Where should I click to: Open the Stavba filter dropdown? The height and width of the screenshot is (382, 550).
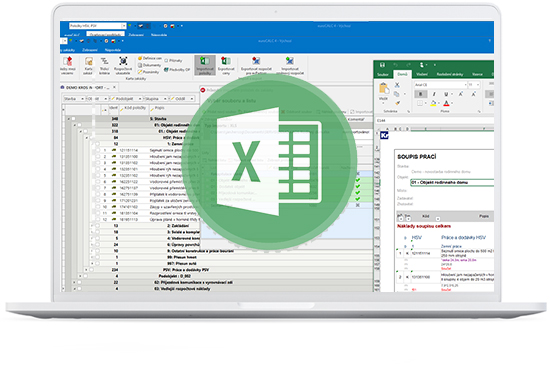tap(74, 99)
